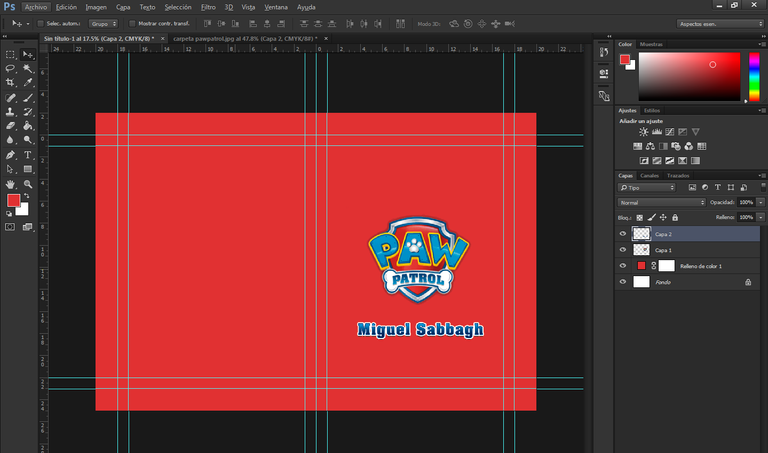Select the Crop tool
The width and height of the screenshot is (768, 453).
click(x=10, y=82)
